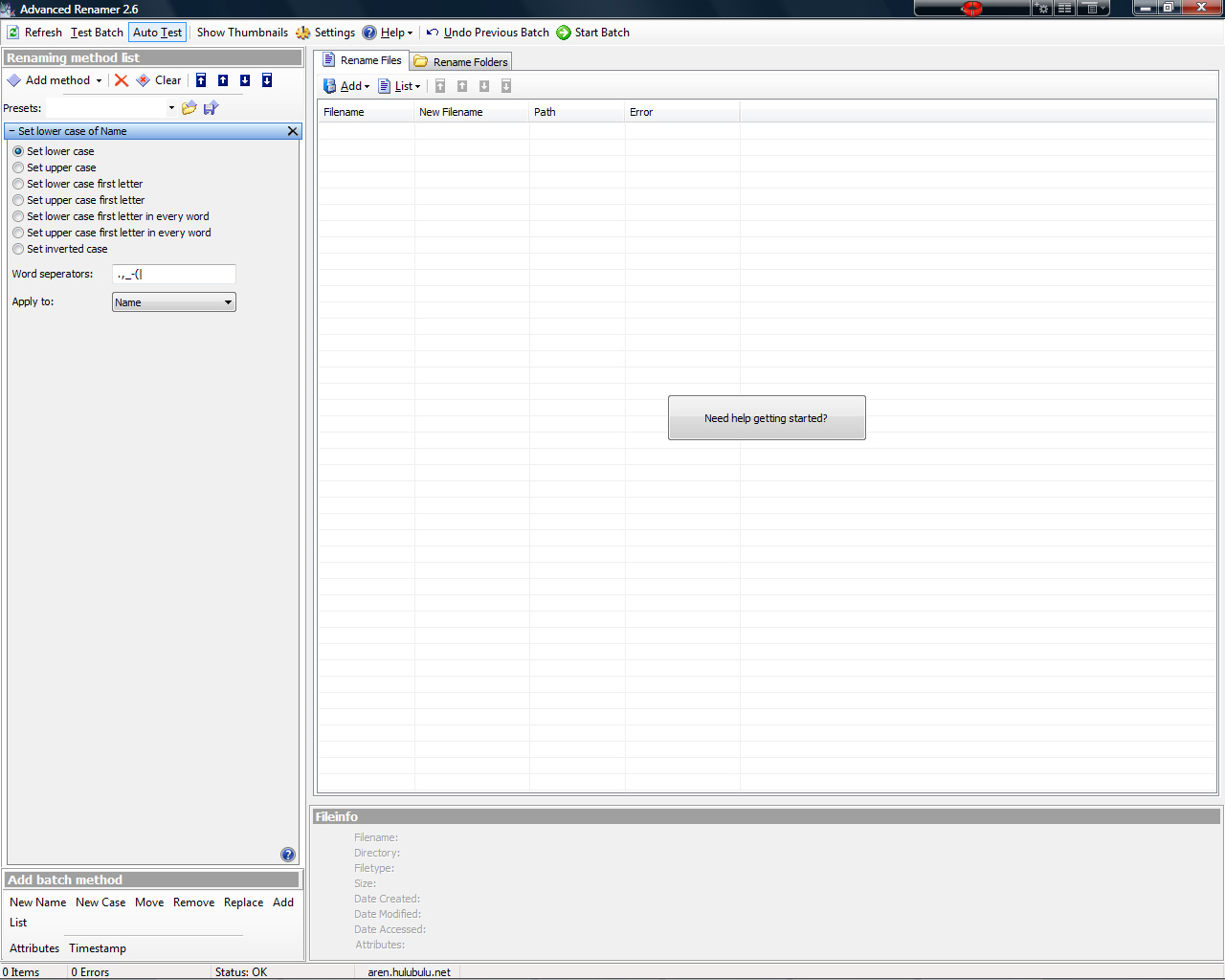Add a Replace batch method
This screenshot has width=1225, height=980.
(243, 902)
